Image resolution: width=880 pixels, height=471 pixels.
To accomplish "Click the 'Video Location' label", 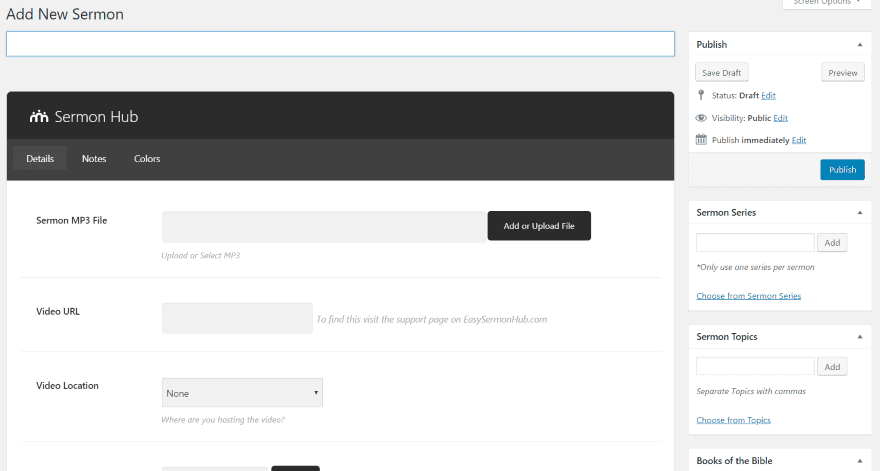I will [67, 386].
